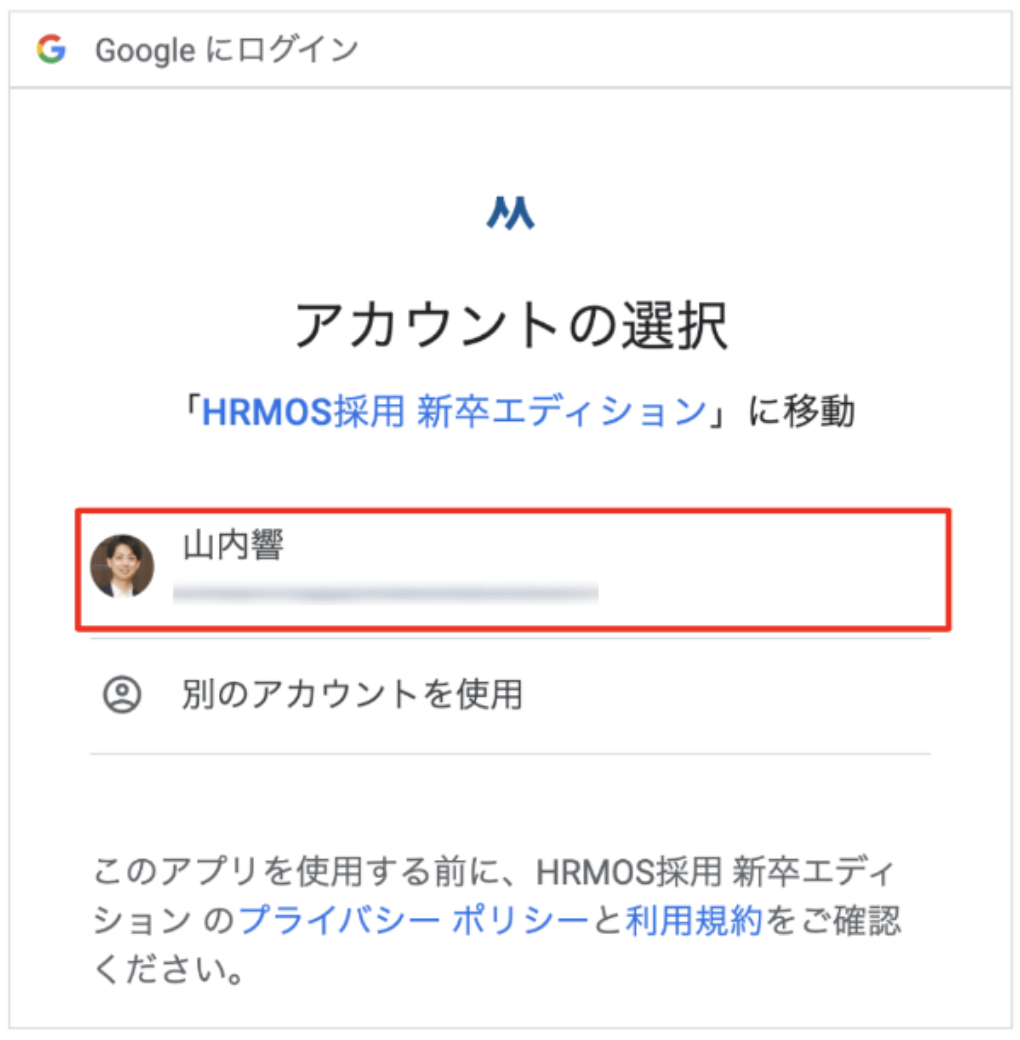Open the HRMOS採用 新卒エディション link
This screenshot has height=1040, width=1020.
(x=454, y=412)
